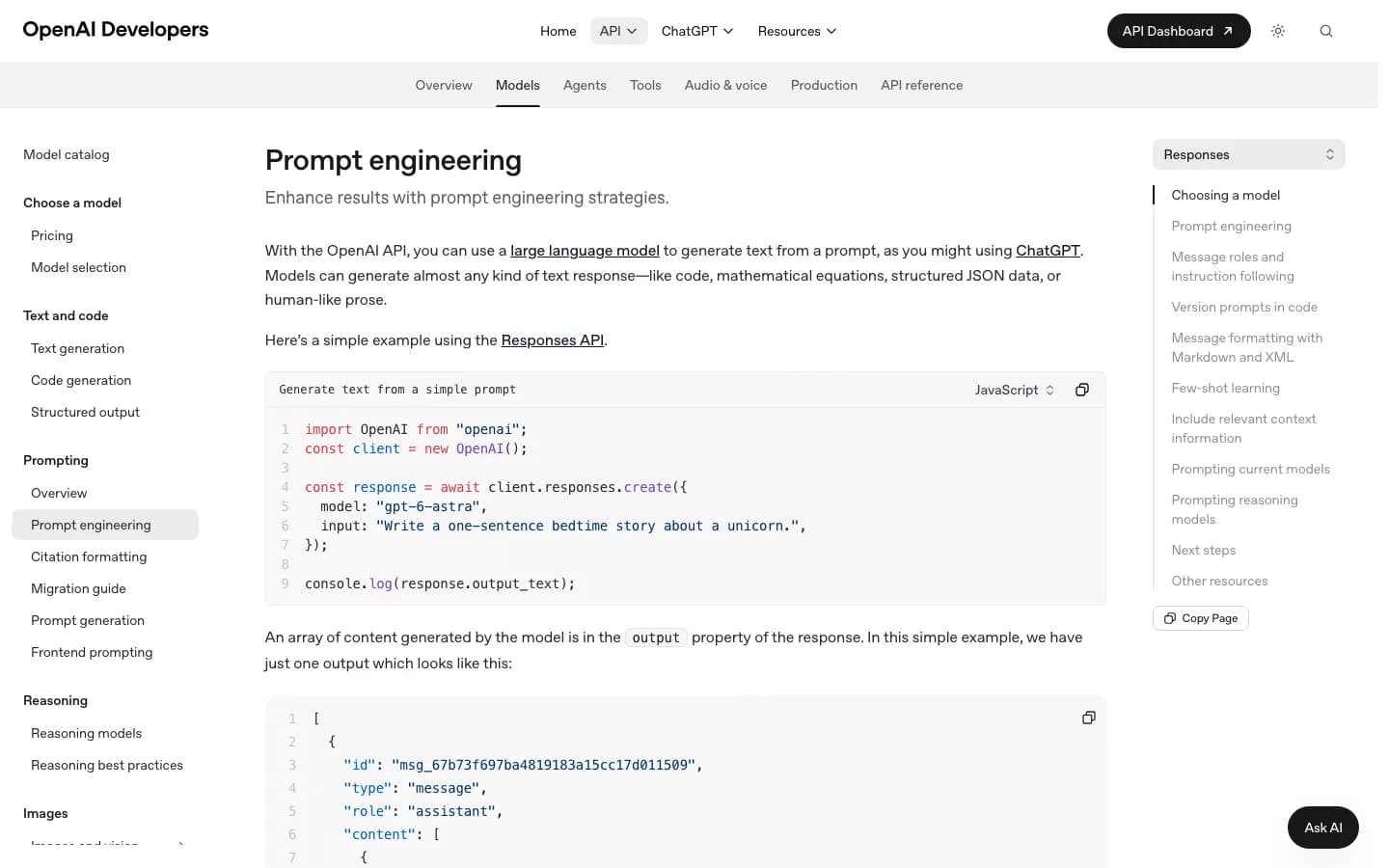The image size is (1389, 868).
Task: Click the OpenAI Developers logo
Action: (x=116, y=30)
